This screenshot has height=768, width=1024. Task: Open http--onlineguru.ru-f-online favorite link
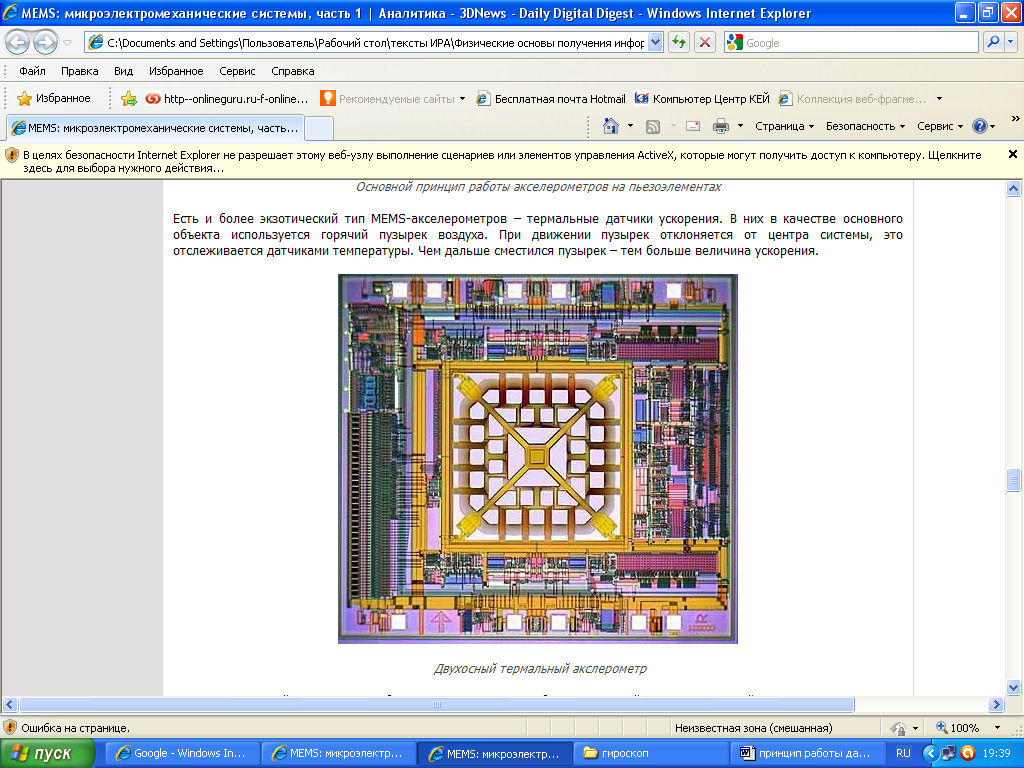[227, 99]
